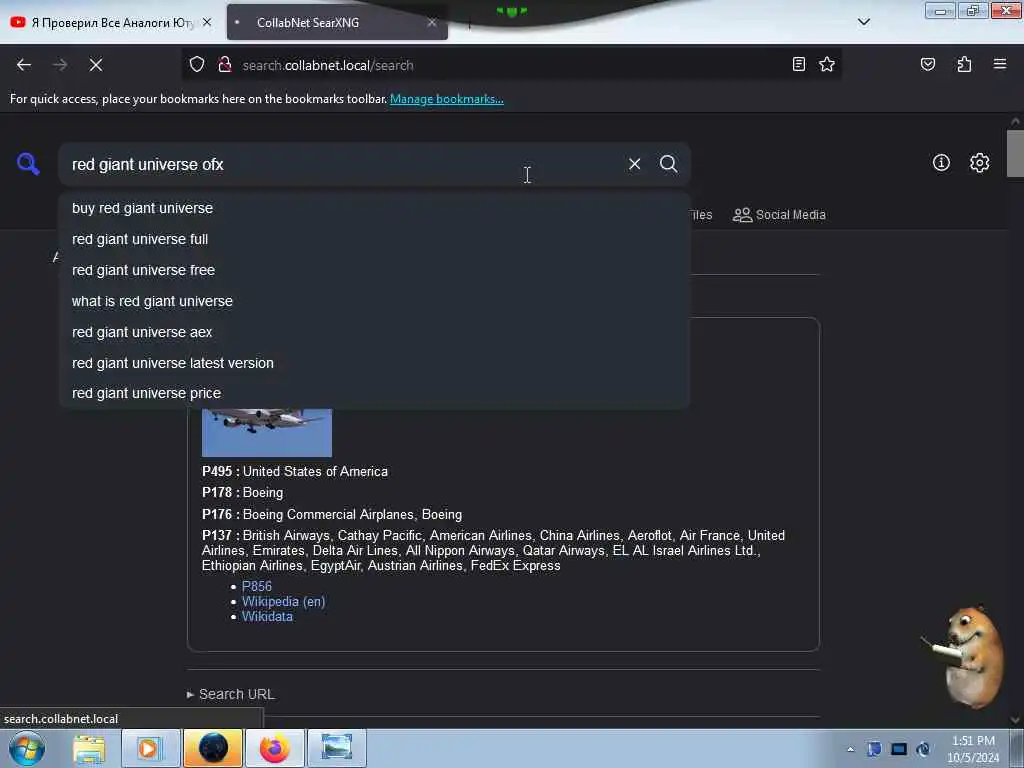
Task: Click the address bar URL
Action: tap(327, 65)
